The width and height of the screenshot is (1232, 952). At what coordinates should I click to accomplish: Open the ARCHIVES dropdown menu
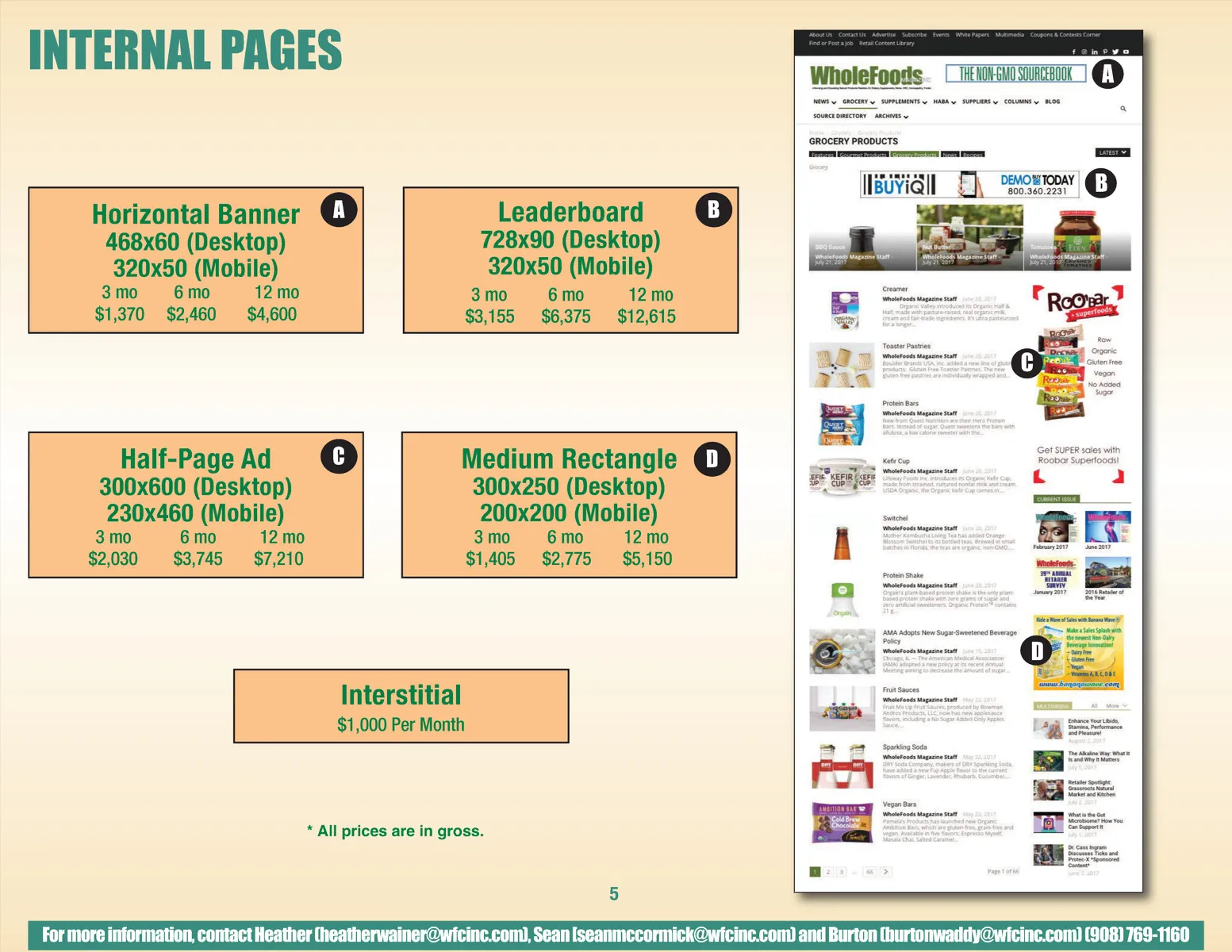click(x=891, y=117)
